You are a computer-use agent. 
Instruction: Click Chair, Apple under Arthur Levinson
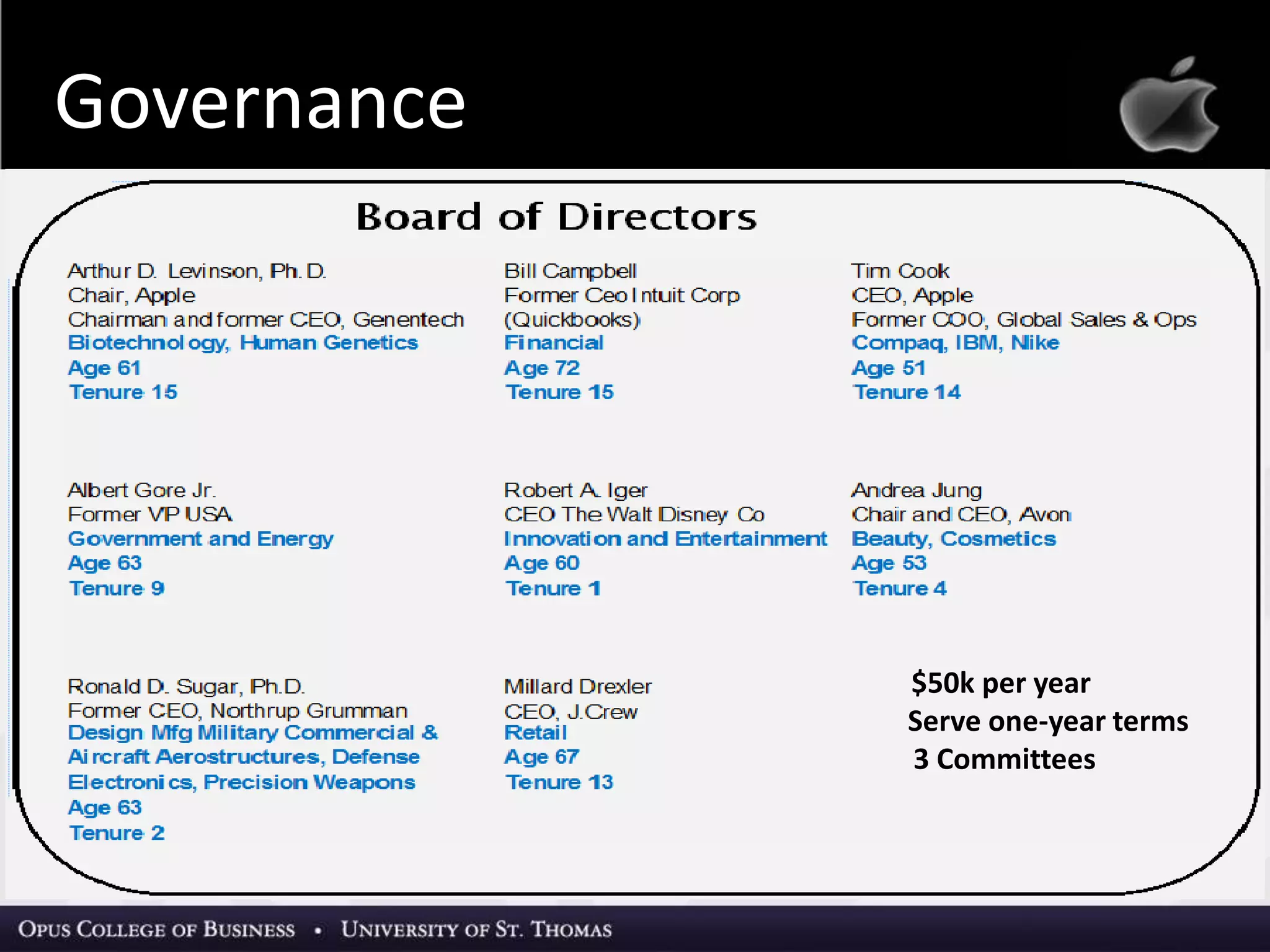point(131,296)
